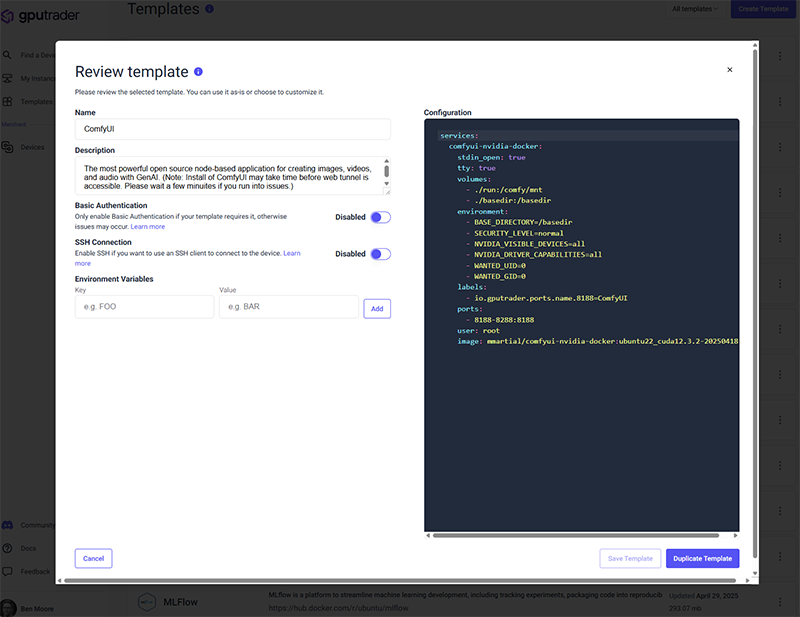
Task: Open Devices icon in sidebar
Action: click(7, 147)
